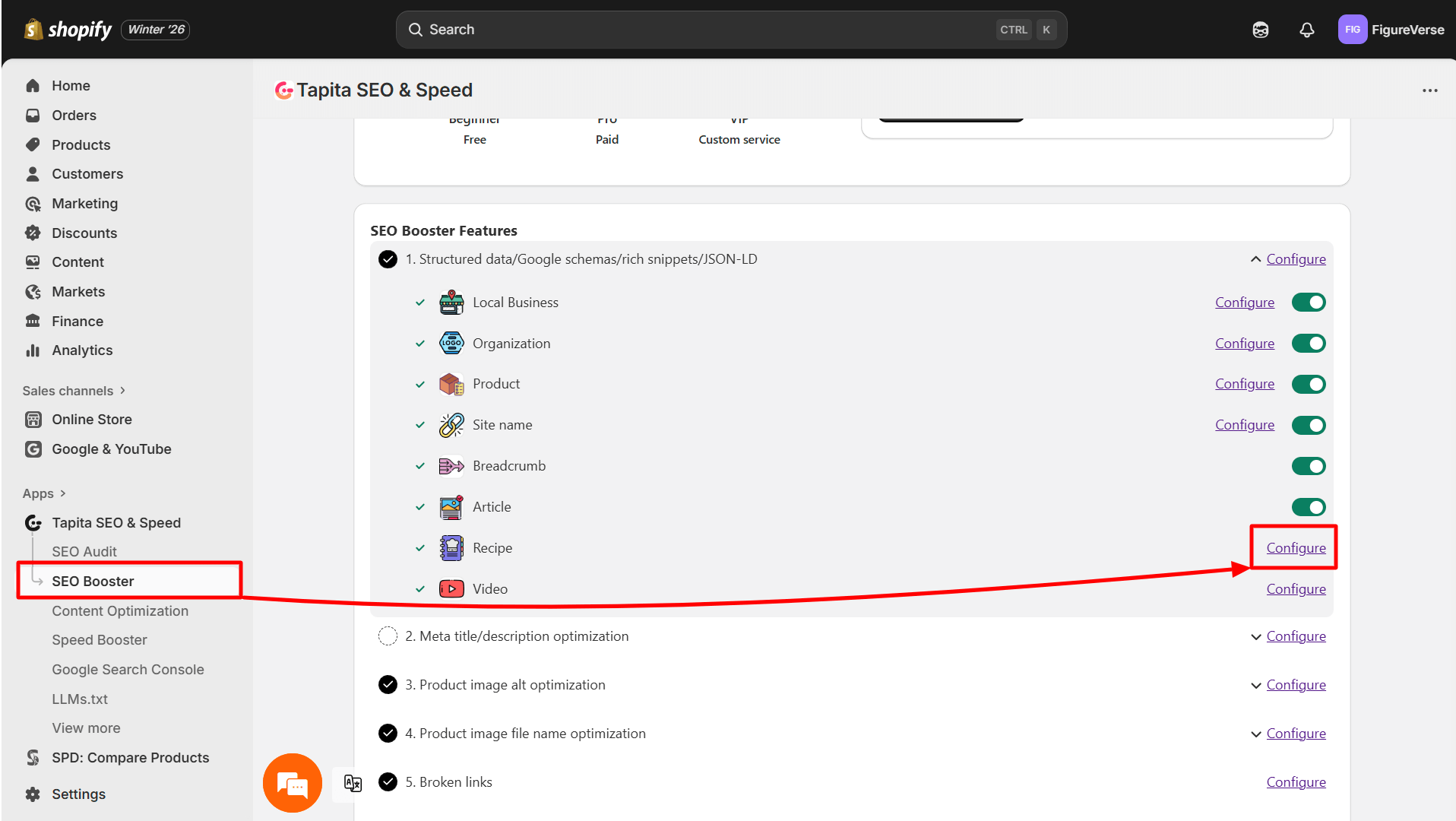Image resolution: width=1456 pixels, height=821 pixels.
Task: Open Google & YouTube sales channel
Action: pyautogui.click(x=111, y=449)
